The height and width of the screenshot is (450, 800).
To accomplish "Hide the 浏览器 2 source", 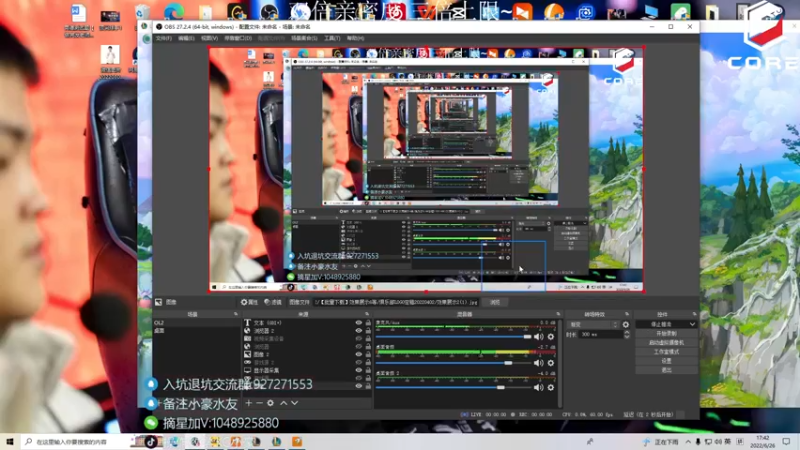I will pyautogui.click(x=359, y=331).
